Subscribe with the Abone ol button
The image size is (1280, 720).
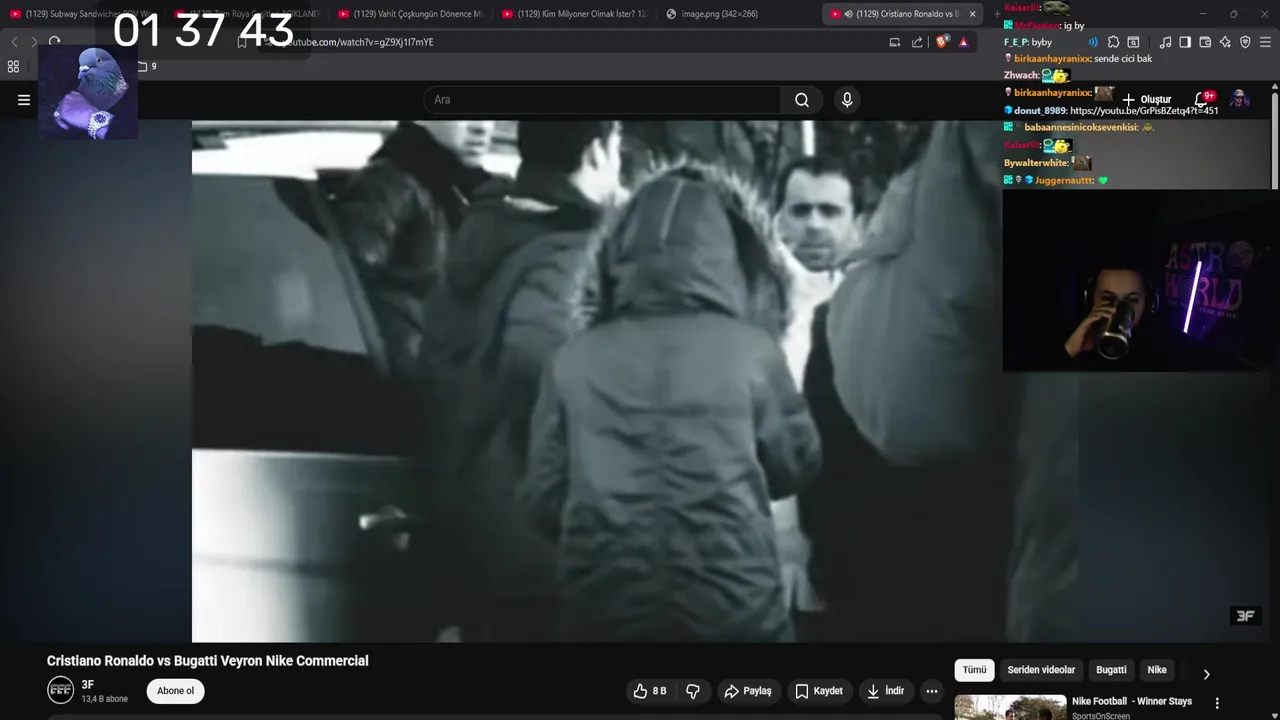[x=175, y=691]
